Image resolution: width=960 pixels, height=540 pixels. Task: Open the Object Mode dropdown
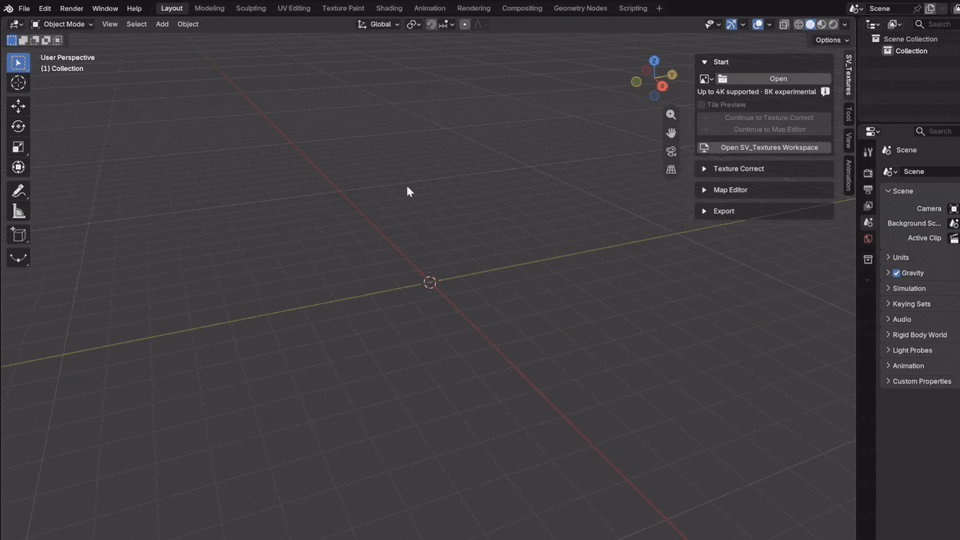[x=62, y=24]
